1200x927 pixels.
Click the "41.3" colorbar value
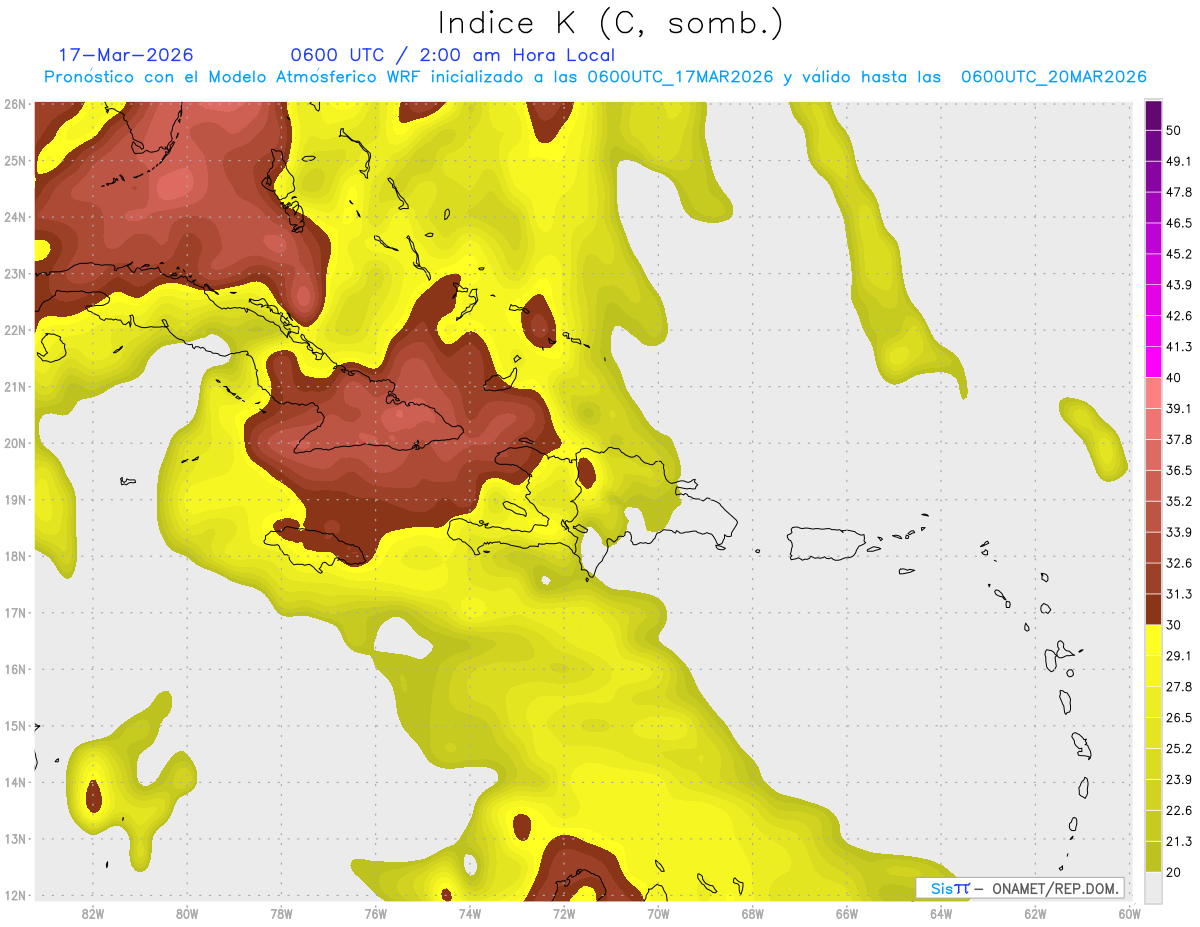pyautogui.click(x=1179, y=347)
